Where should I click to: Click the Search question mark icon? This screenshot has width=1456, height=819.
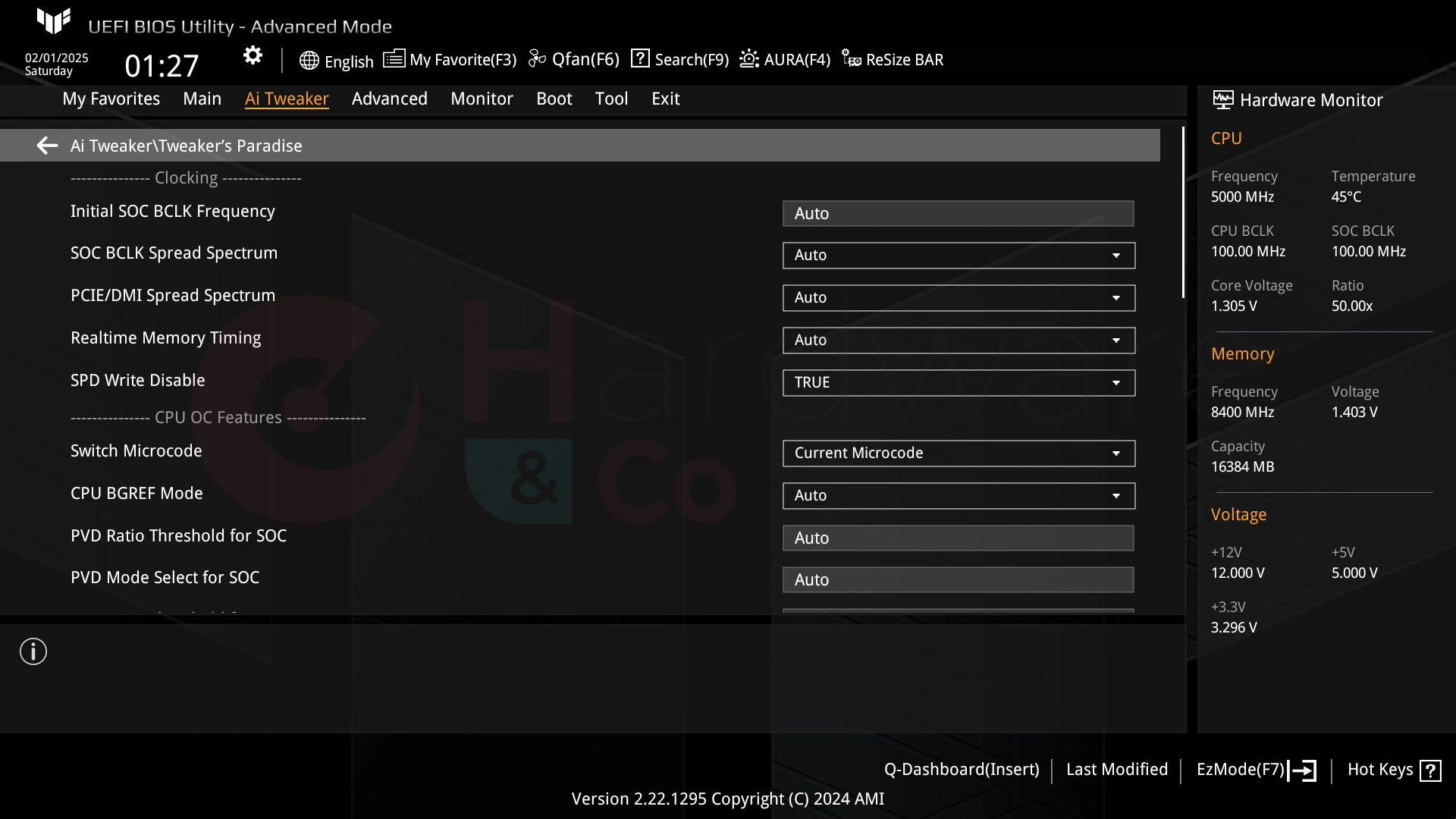click(x=640, y=58)
